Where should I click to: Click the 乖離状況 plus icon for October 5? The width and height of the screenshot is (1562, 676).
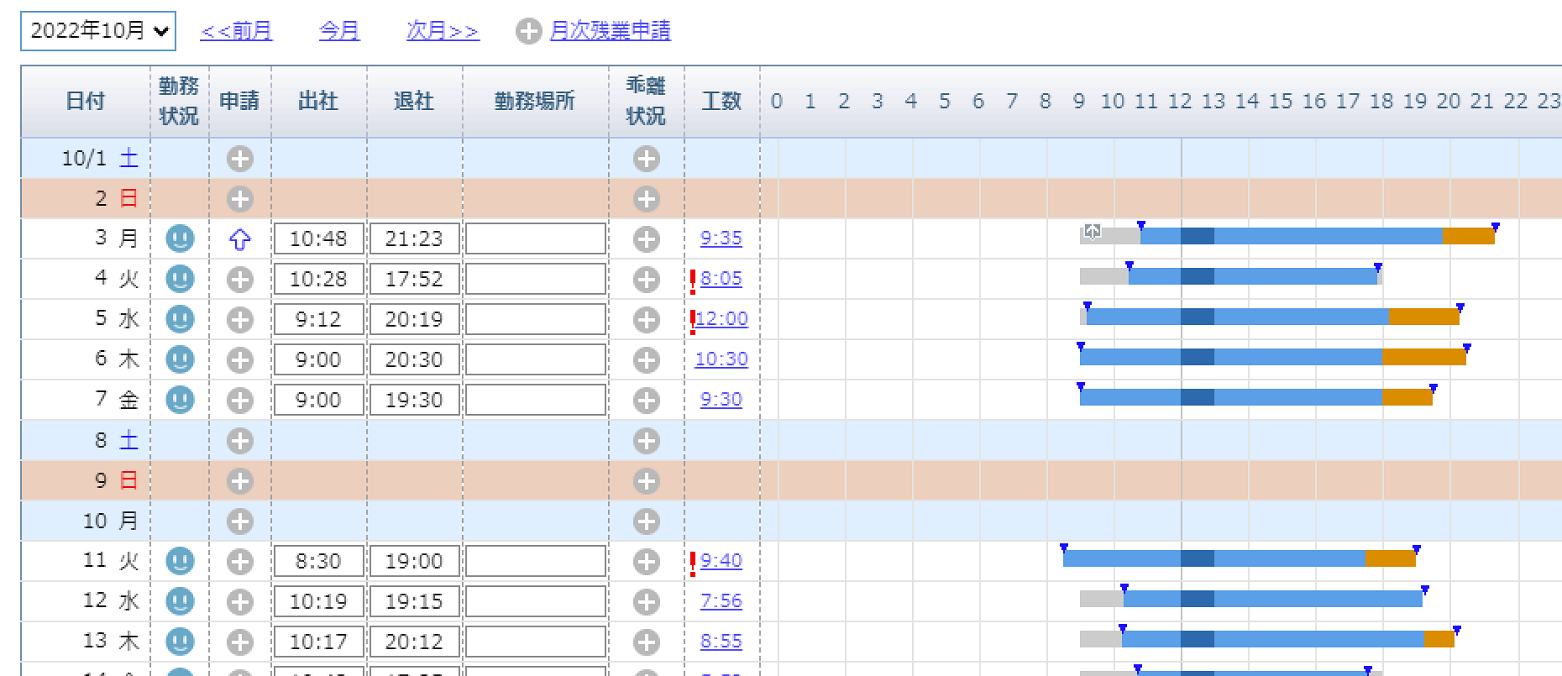pyautogui.click(x=645, y=319)
